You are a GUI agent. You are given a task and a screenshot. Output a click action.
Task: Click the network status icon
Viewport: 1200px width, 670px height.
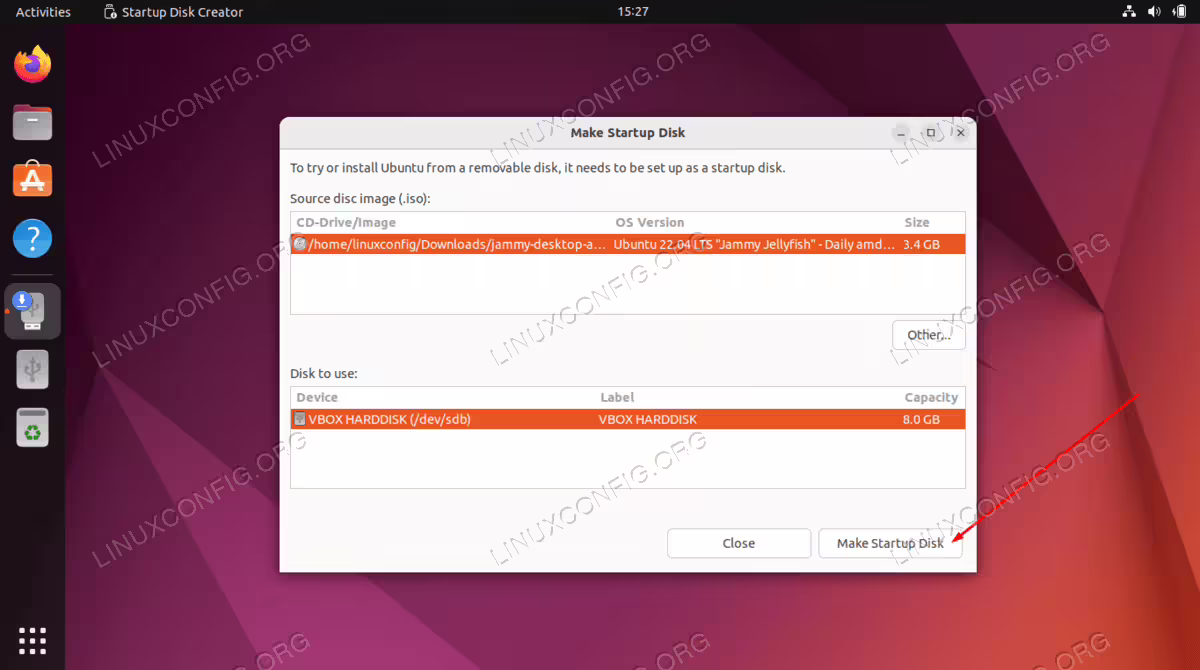click(1129, 12)
